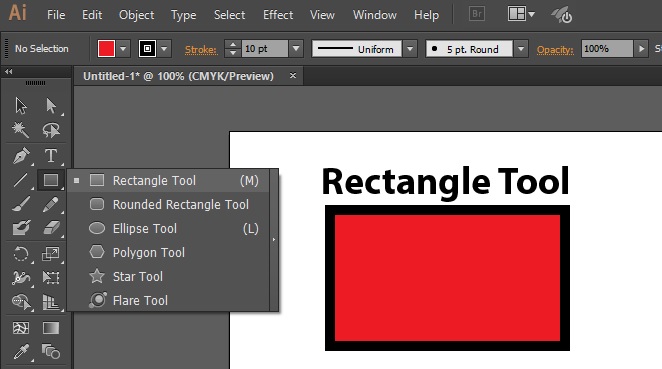The width and height of the screenshot is (662, 369).
Task: Select the Scale tool
Action: coord(51,254)
